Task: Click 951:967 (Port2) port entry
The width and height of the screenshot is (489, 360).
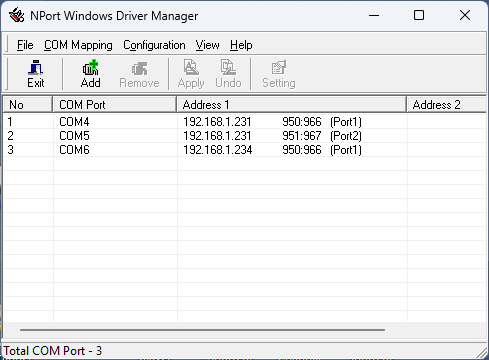Action: pos(322,136)
